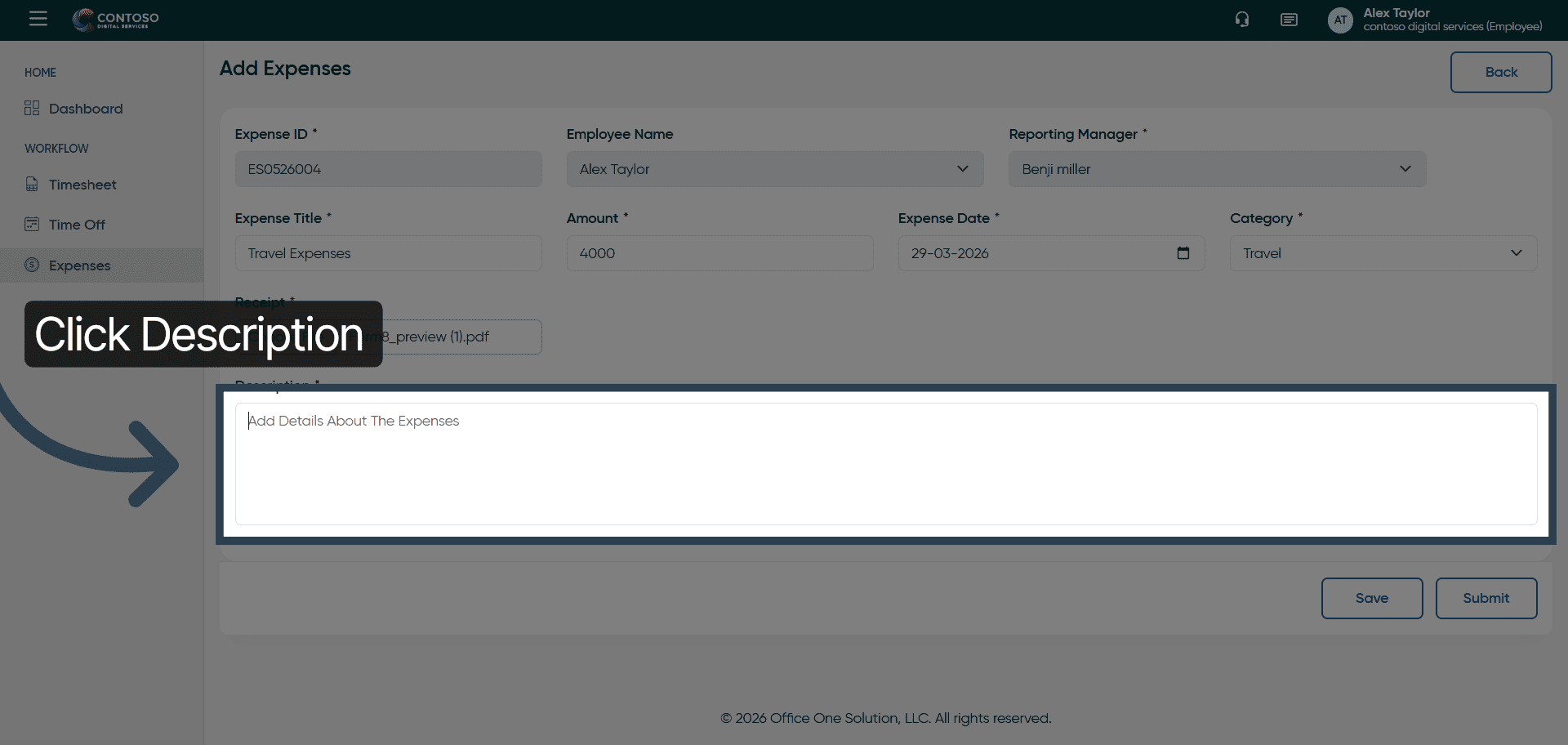Click the Timesheet sidebar icon
1568x745 pixels.
(32, 185)
